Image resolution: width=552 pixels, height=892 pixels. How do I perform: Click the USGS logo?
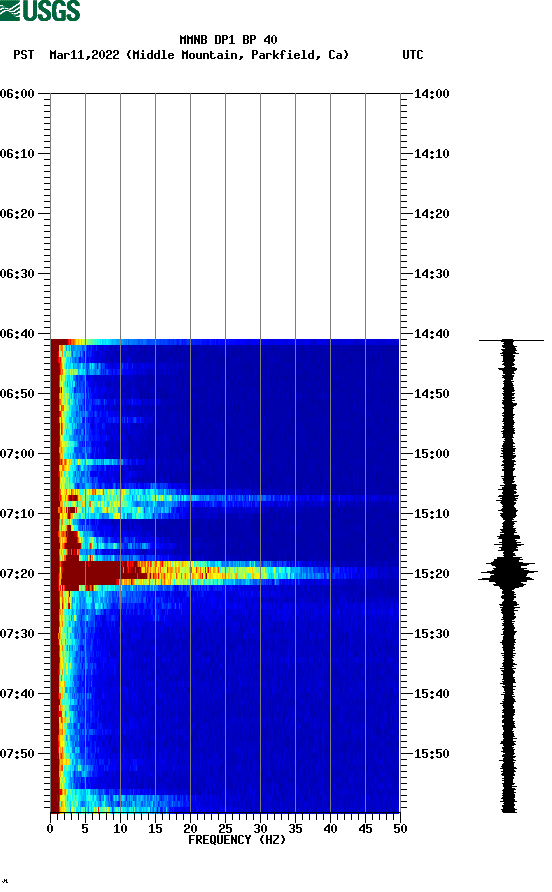click(x=40, y=10)
